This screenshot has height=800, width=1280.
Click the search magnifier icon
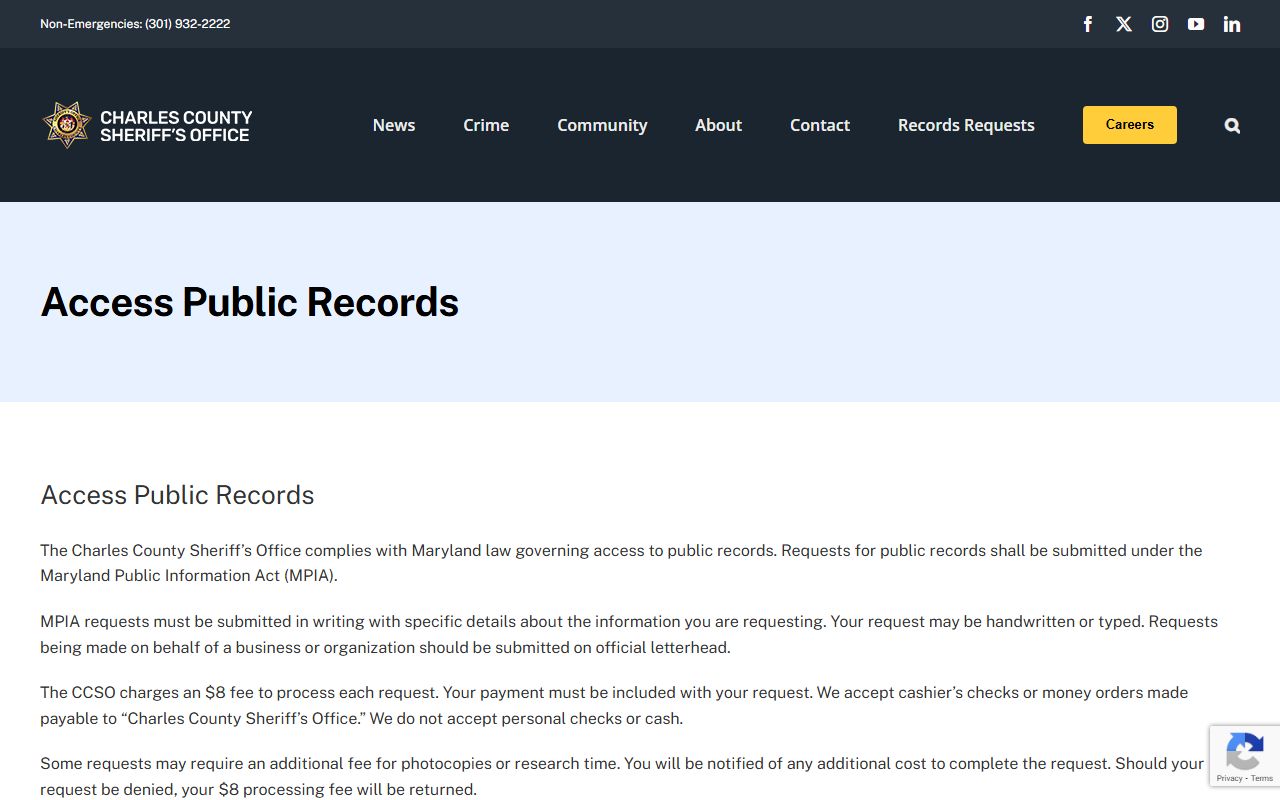point(1232,125)
